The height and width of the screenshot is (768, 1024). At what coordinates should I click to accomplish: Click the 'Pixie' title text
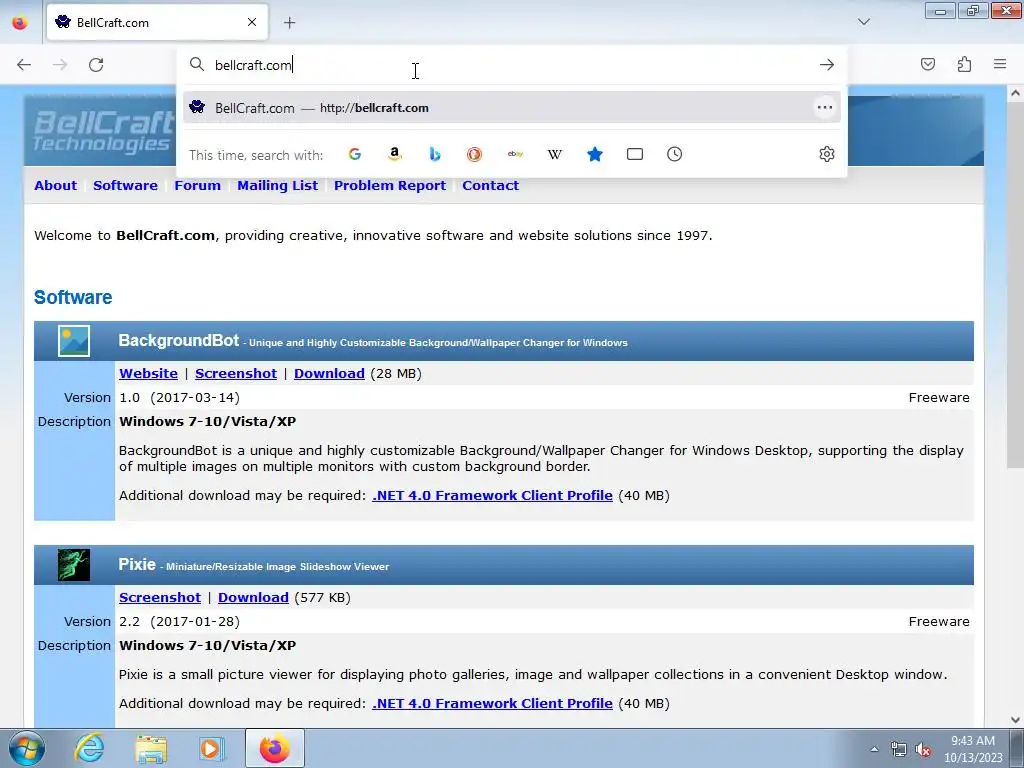[137, 564]
